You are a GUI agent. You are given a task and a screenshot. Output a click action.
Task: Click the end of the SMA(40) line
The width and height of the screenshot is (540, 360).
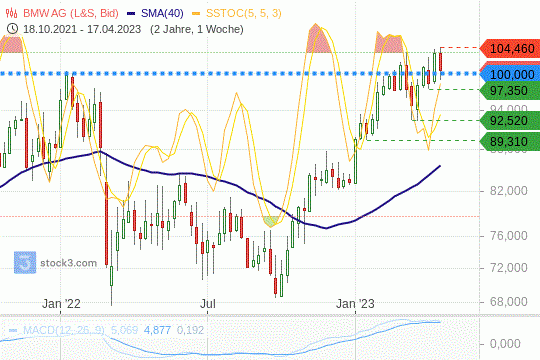440,166
